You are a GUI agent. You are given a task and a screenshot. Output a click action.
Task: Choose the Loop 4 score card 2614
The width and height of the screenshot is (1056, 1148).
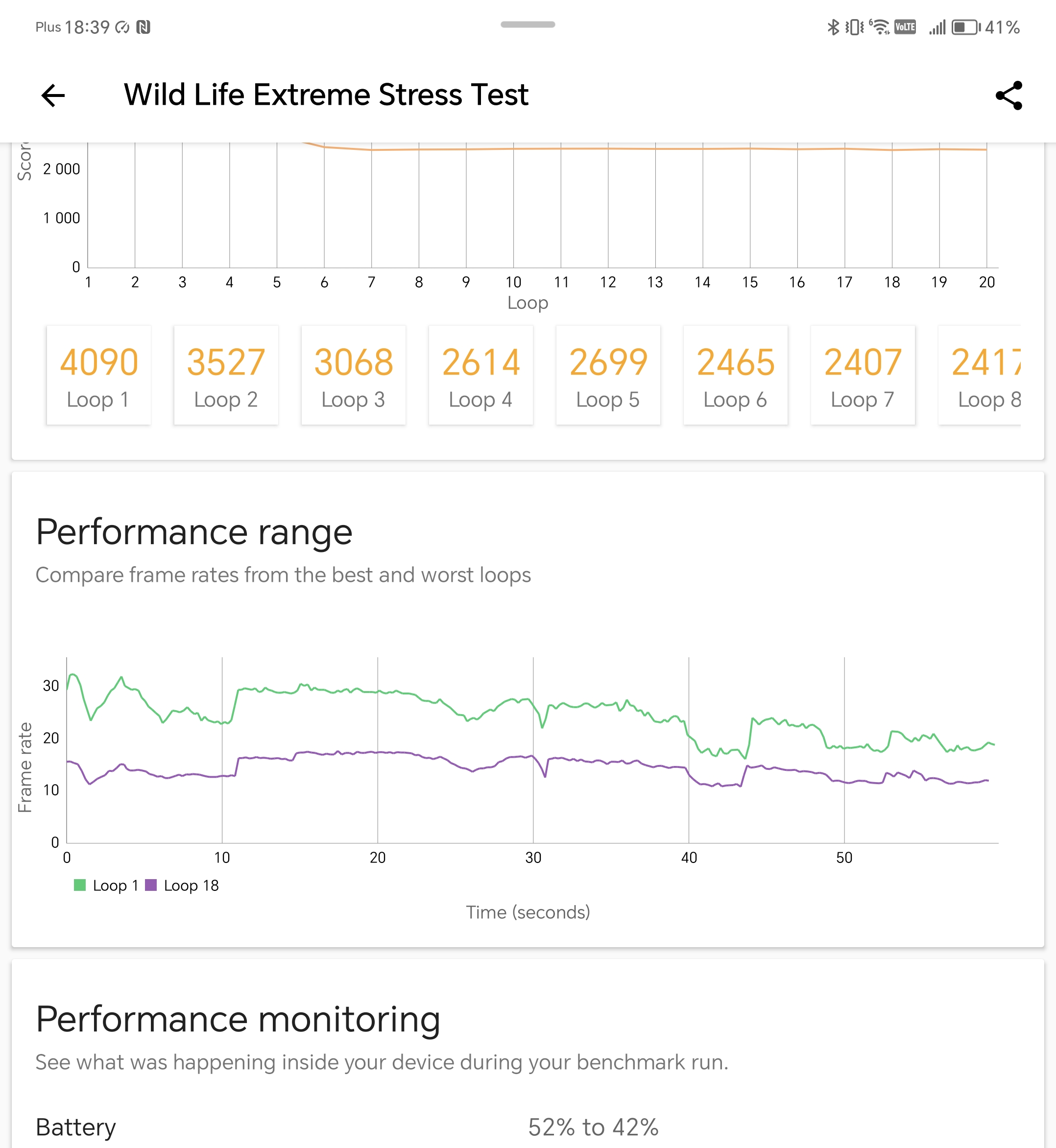pyautogui.click(x=480, y=376)
